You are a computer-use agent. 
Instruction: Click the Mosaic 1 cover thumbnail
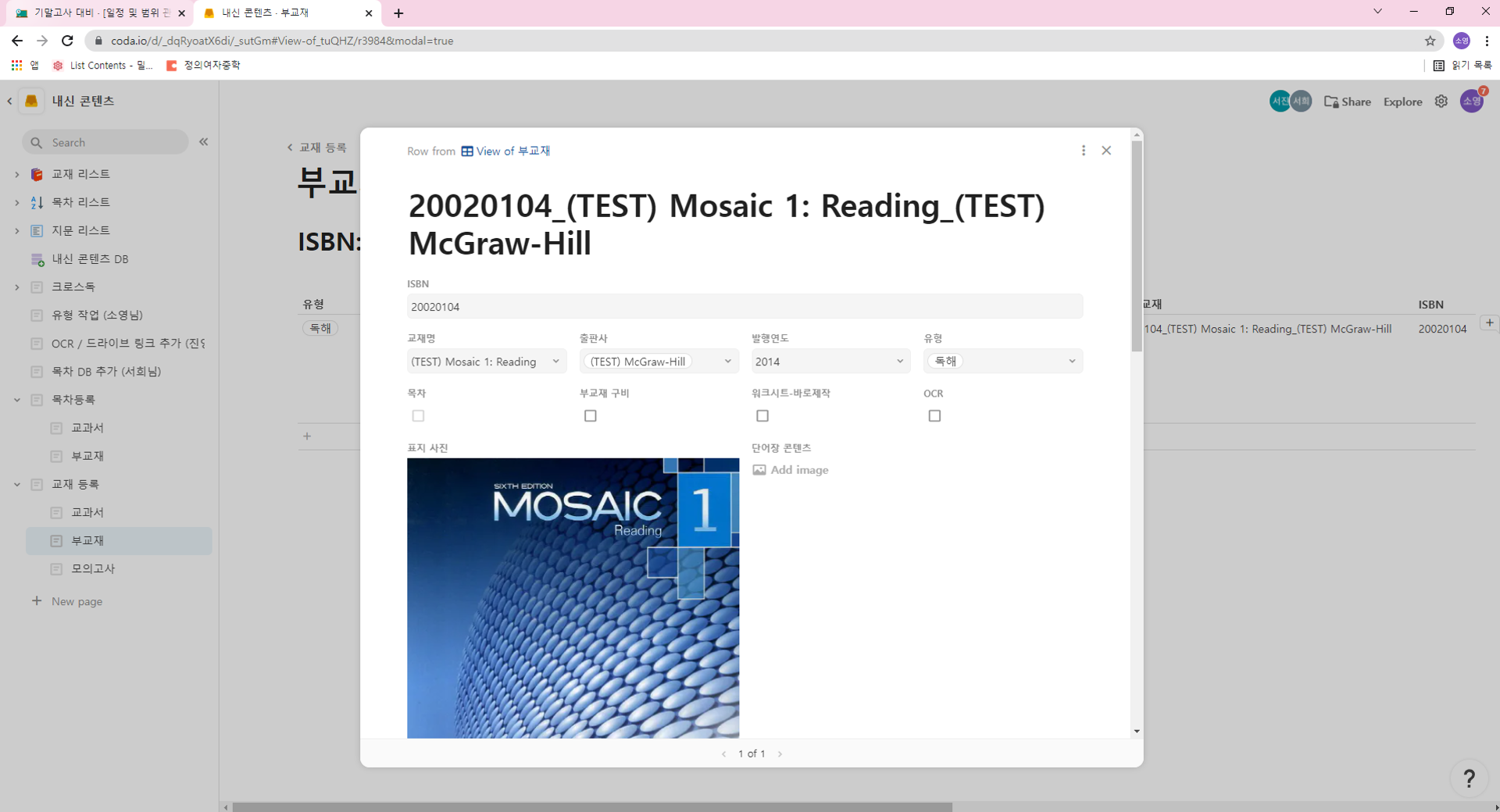[x=573, y=598]
